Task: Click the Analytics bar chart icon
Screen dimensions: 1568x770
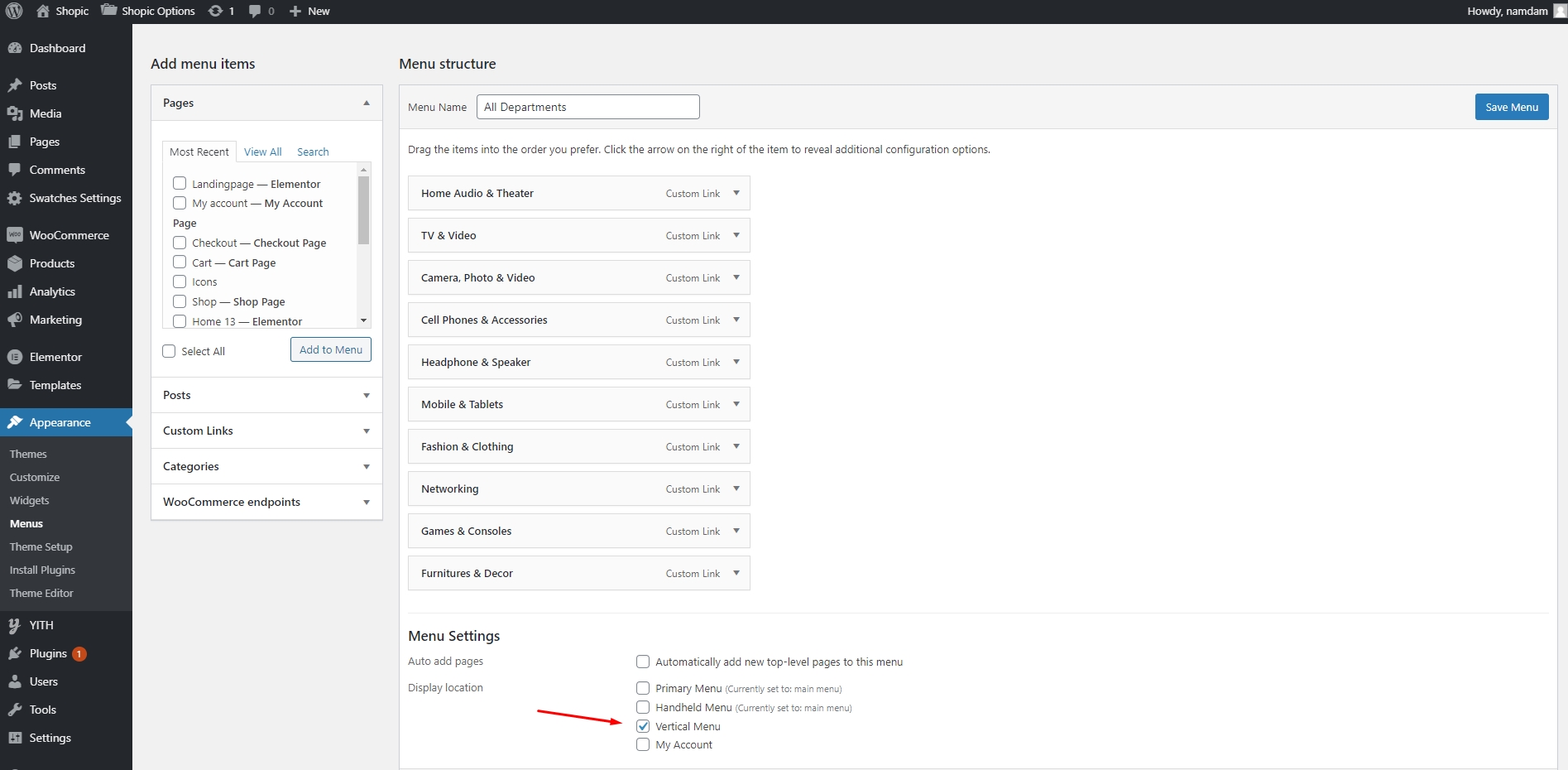Action: pos(15,291)
